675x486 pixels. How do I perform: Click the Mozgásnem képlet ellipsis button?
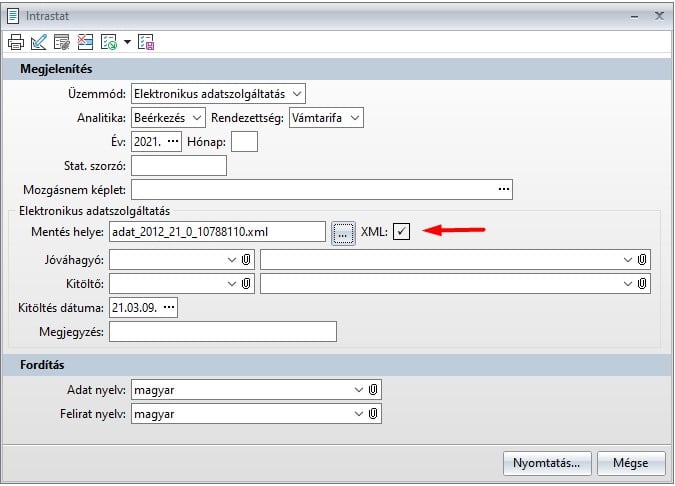(504, 190)
